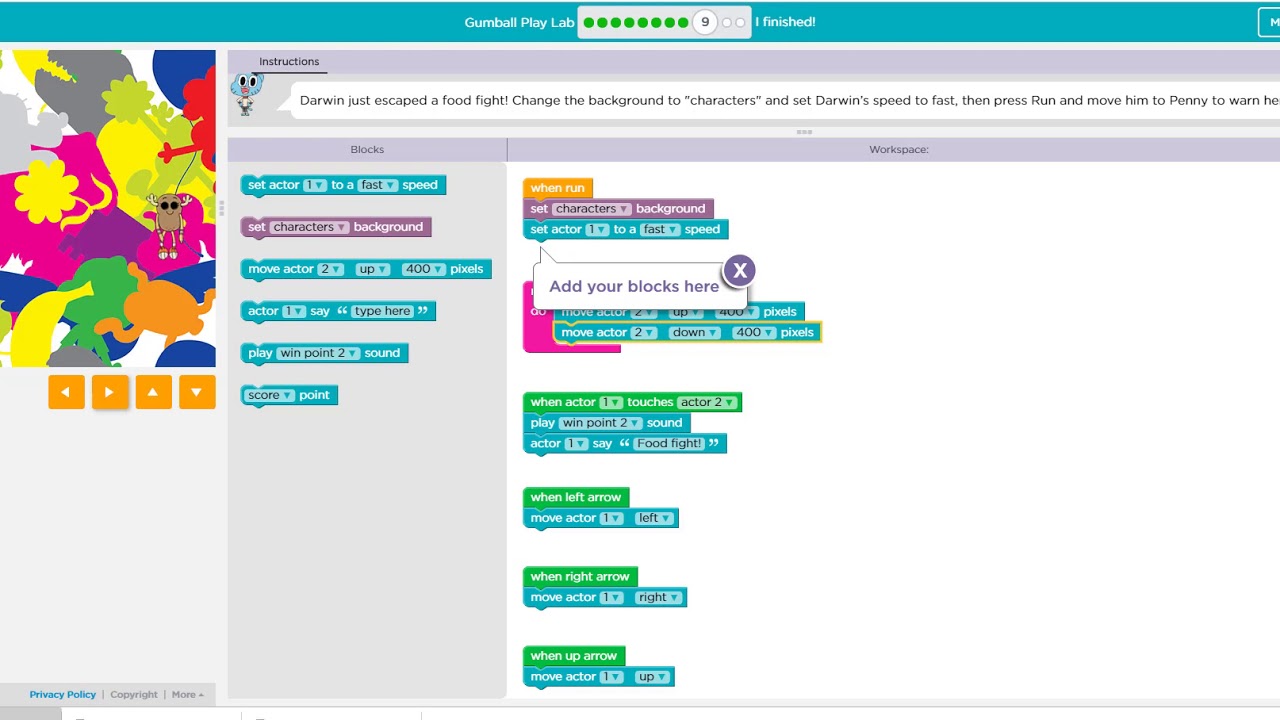1280x720 pixels.
Task: Open actor 1 dropdown in workspace speed block
Action: (x=597, y=229)
